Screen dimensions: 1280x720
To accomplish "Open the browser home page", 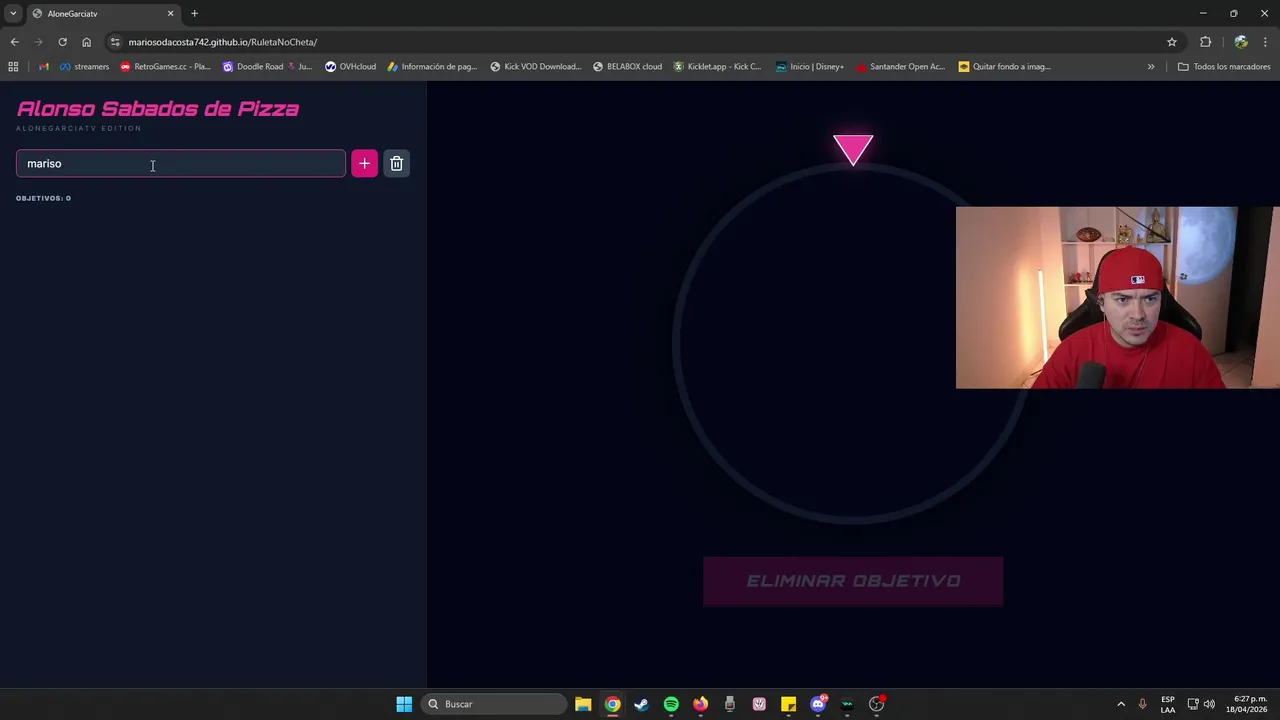I will 86,42.
